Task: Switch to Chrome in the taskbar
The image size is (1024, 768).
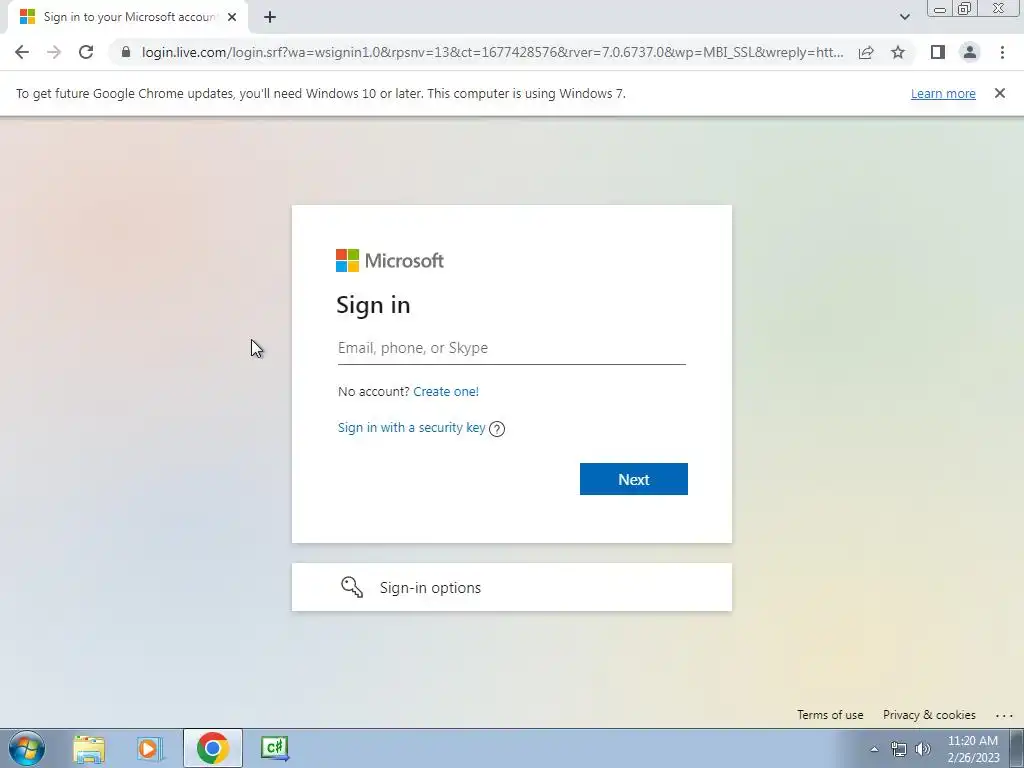Action: tap(212, 748)
